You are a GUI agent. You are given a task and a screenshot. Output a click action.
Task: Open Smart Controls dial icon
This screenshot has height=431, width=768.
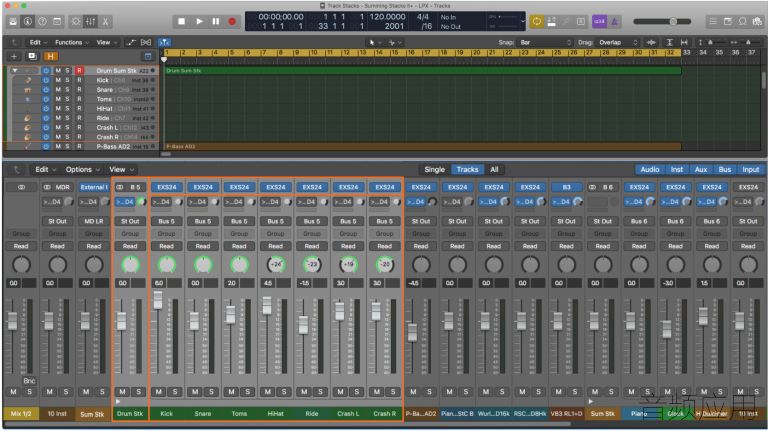click(x=76, y=22)
